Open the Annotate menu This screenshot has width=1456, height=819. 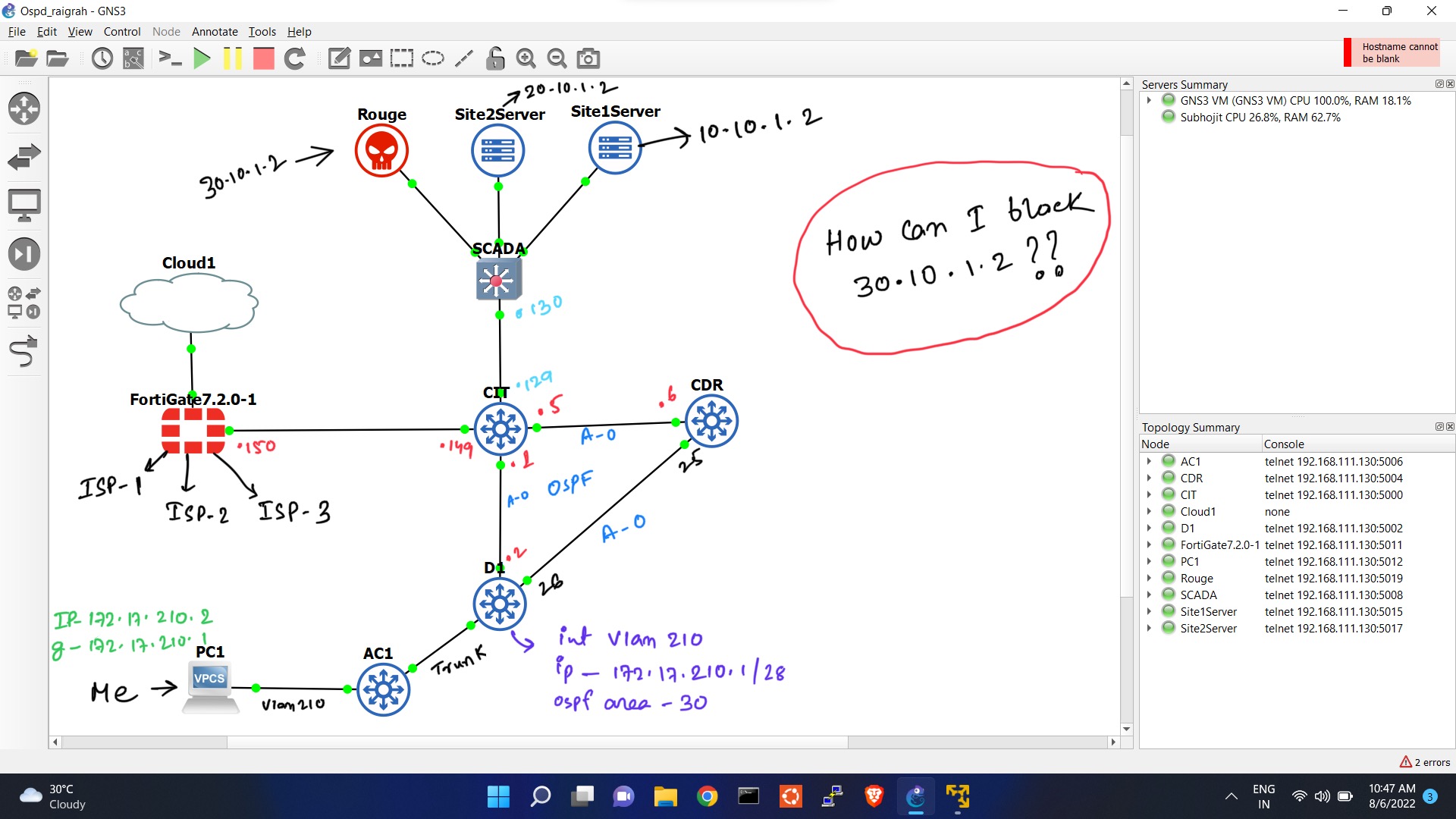coord(215,31)
